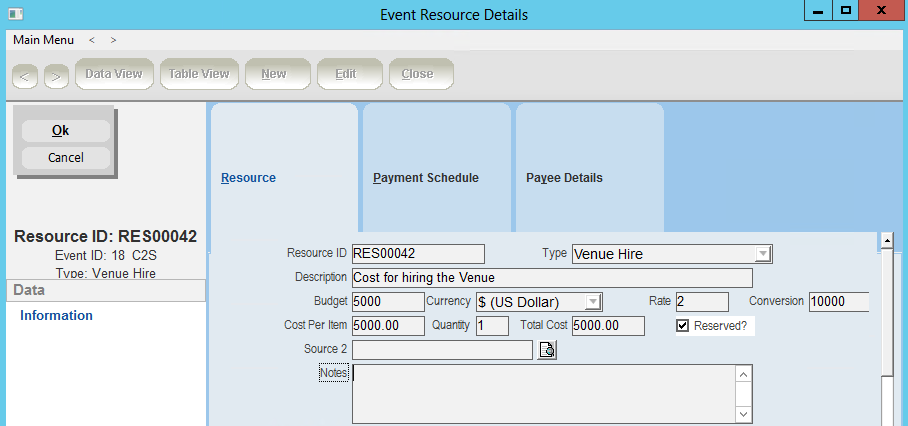The width and height of the screenshot is (908, 426).
Task: Click the menu back arrow beside Main Menu
Action: coord(92,40)
